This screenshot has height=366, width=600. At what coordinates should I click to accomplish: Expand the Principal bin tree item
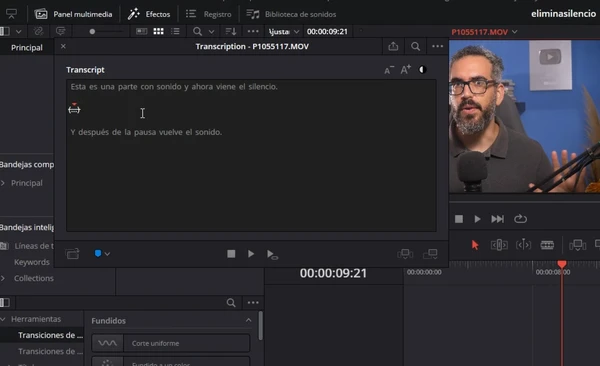tap(3, 183)
